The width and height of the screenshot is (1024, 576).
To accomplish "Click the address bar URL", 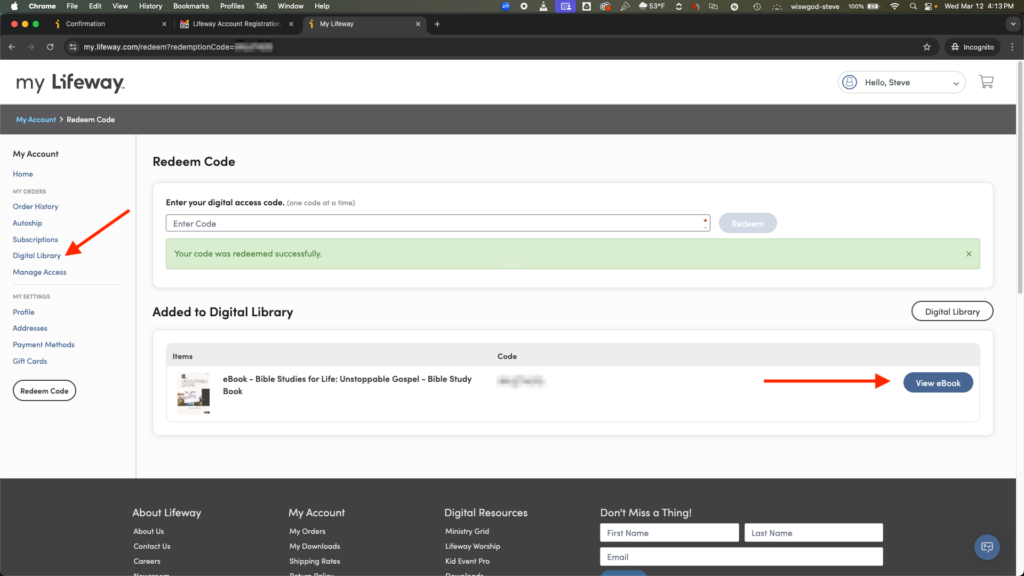I will pos(178,47).
